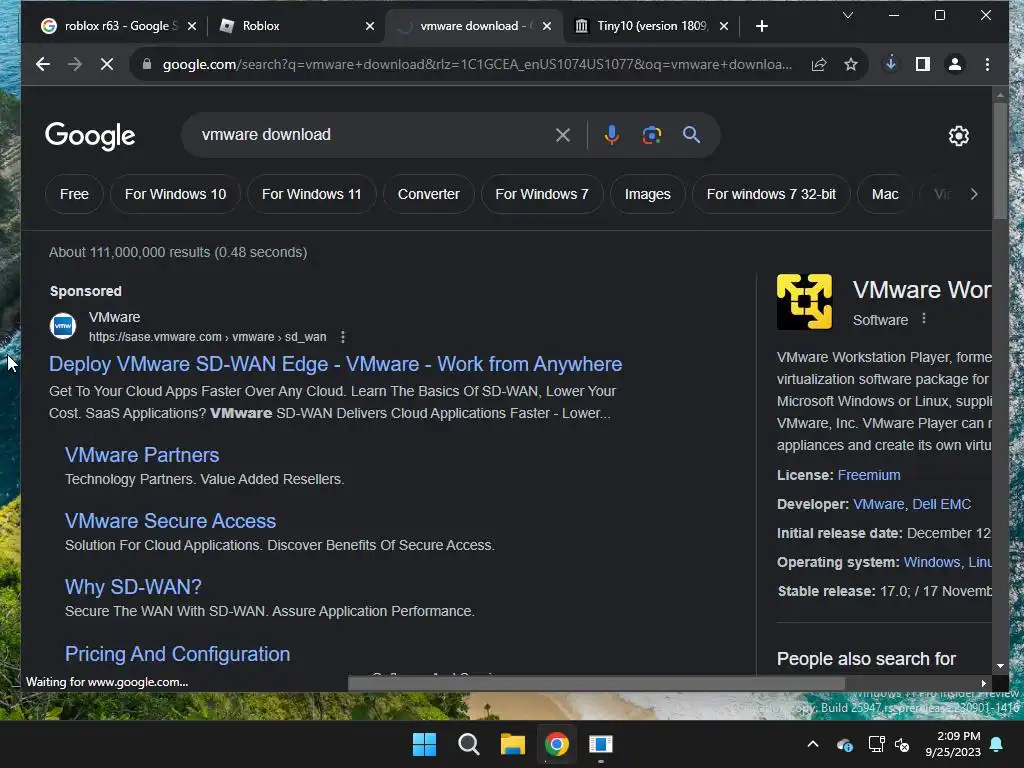Click the VMware Workstation logo thumbnail
The image size is (1024, 768).
[804, 301]
